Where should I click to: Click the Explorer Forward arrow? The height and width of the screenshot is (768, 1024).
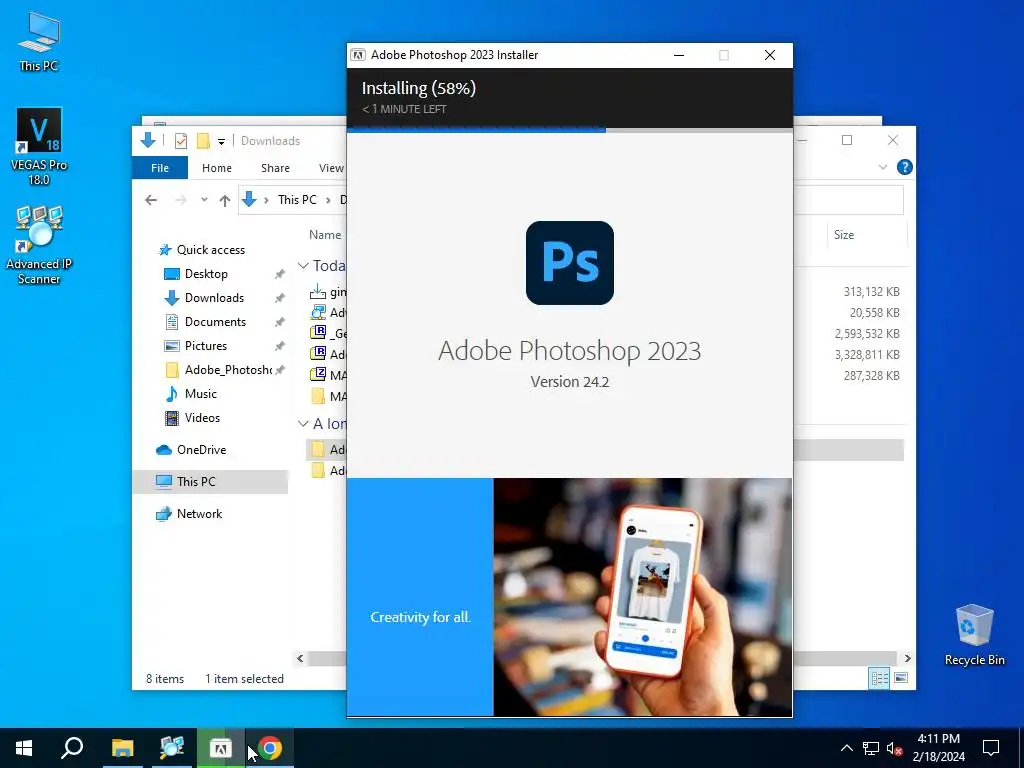coord(181,200)
